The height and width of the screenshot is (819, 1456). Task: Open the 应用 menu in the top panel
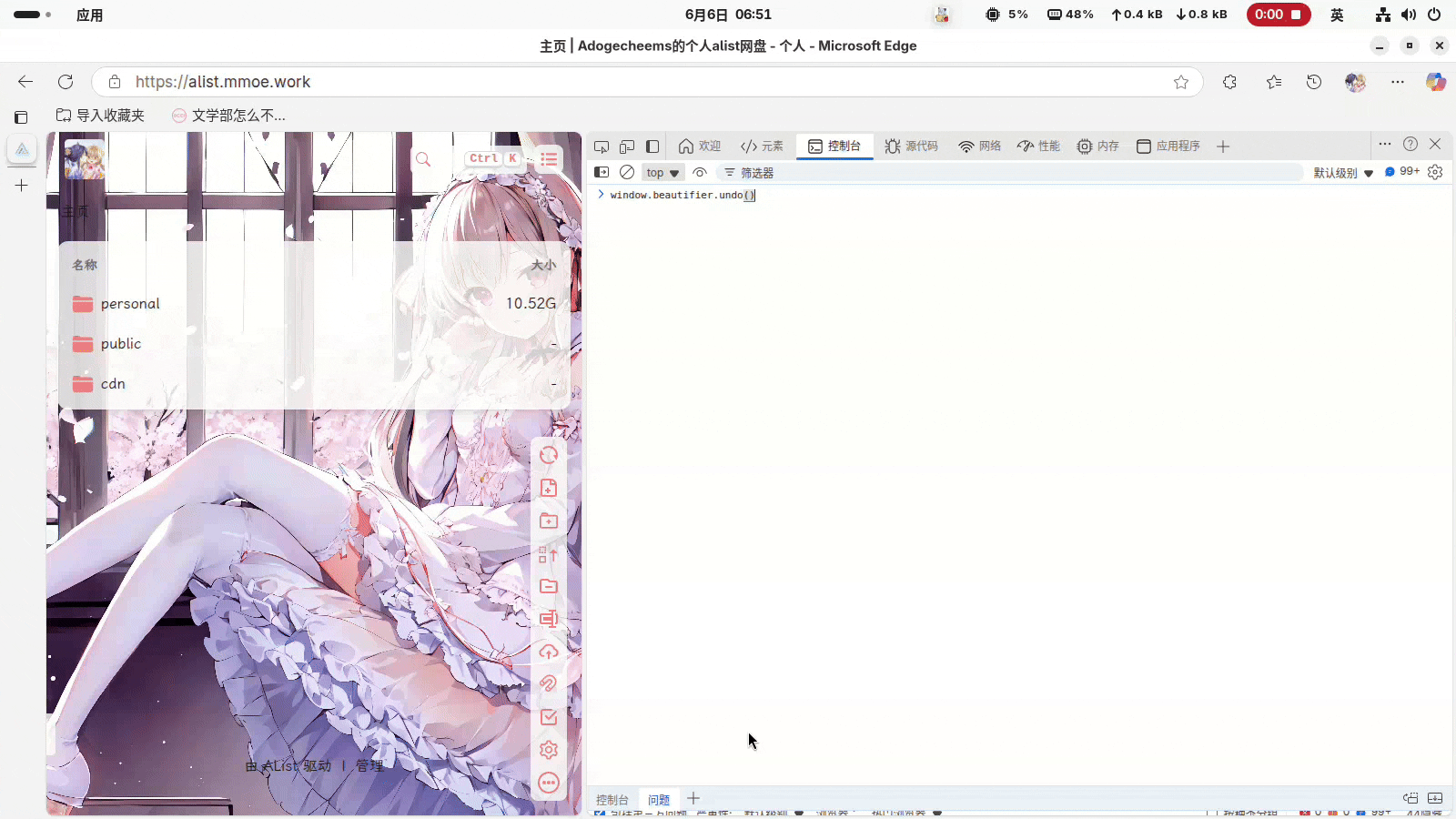(x=89, y=15)
